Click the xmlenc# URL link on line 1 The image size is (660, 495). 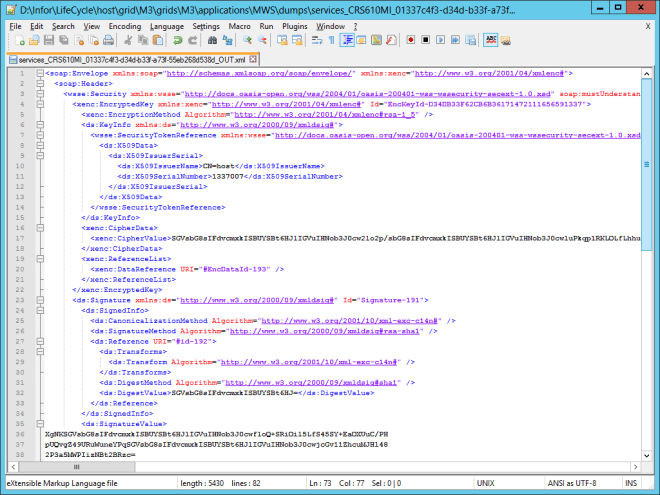pos(491,74)
